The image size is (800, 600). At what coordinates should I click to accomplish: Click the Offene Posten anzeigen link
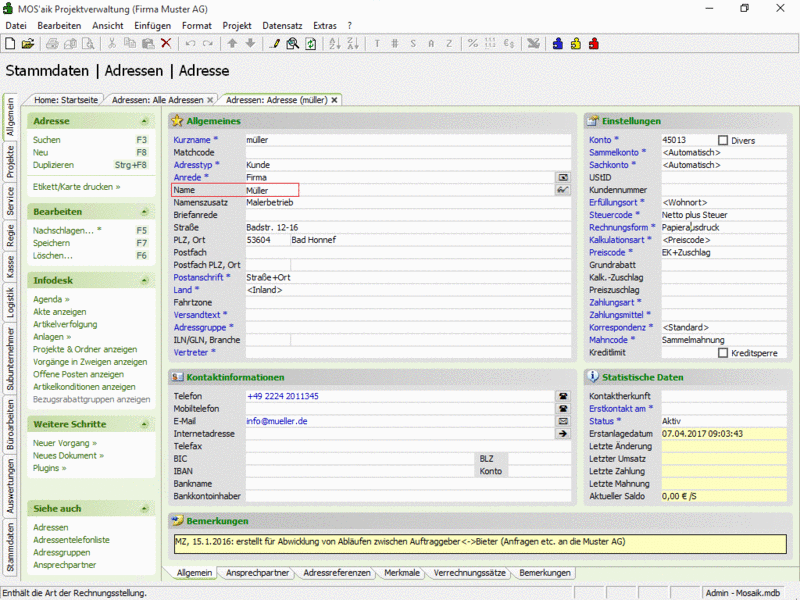(79, 374)
